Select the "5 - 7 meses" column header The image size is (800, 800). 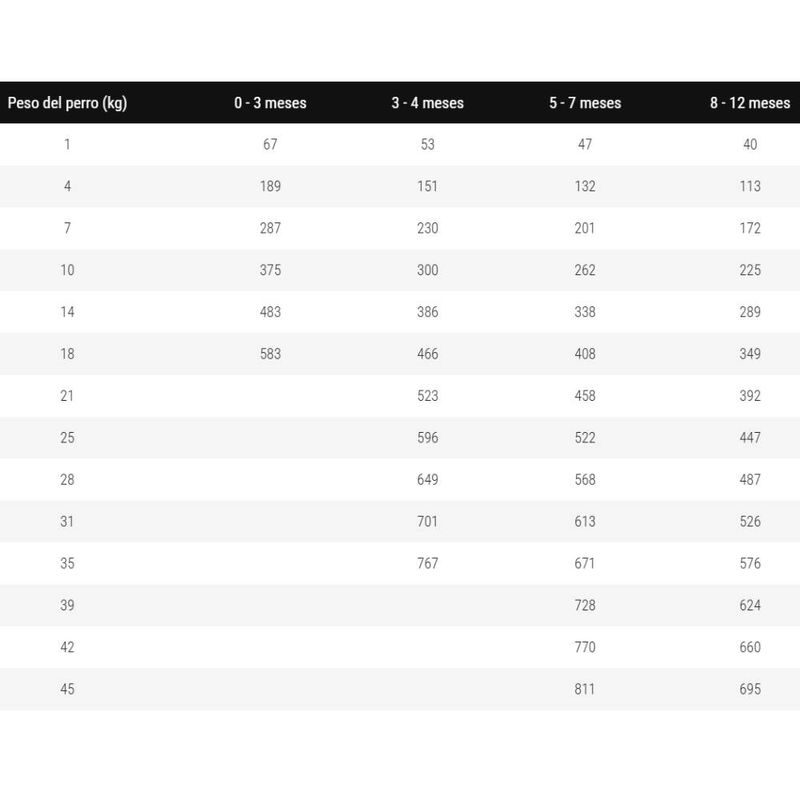point(585,103)
